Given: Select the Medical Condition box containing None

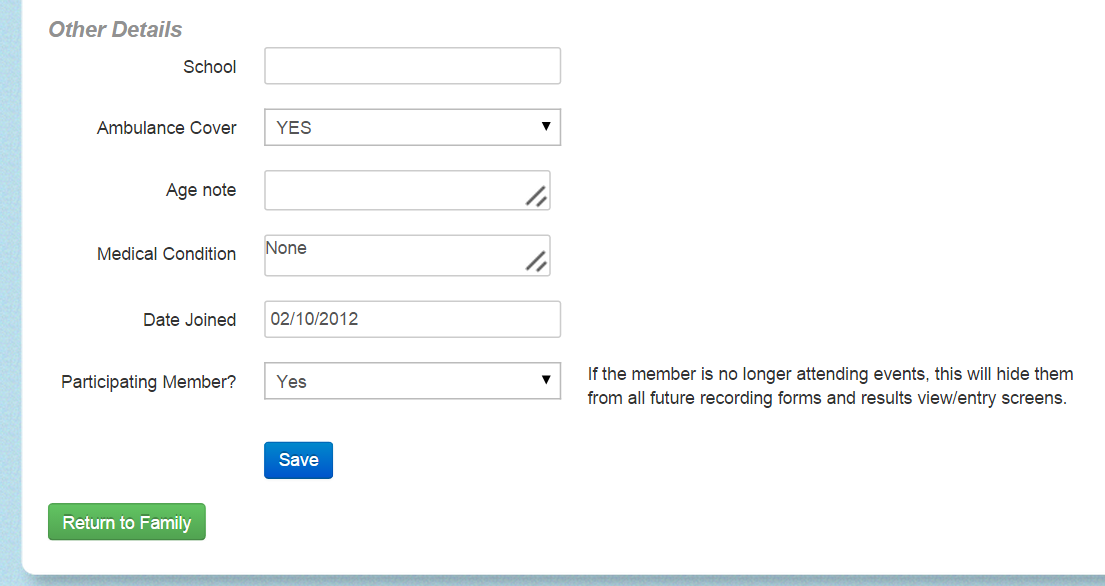Looking at the screenshot, I should [407, 256].
